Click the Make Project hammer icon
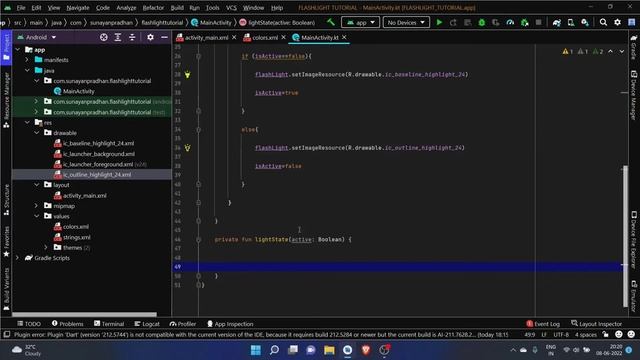Image resolution: width=640 pixels, height=360 pixels. coord(331,22)
